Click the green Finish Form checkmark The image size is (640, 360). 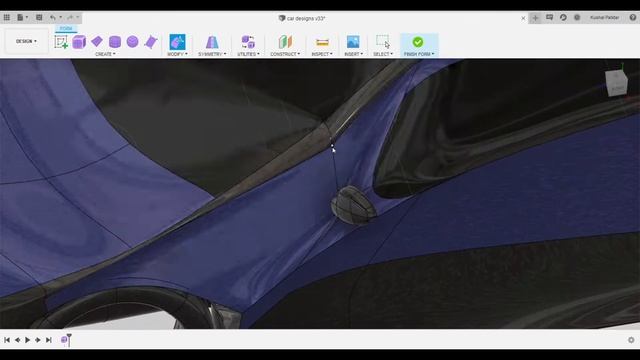click(x=418, y=42)
